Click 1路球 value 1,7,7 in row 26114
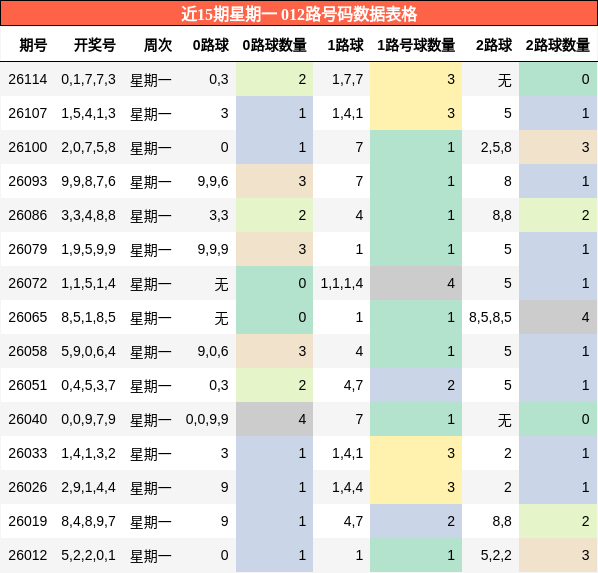This screenshot has width=598, height=573. point(347,79)
